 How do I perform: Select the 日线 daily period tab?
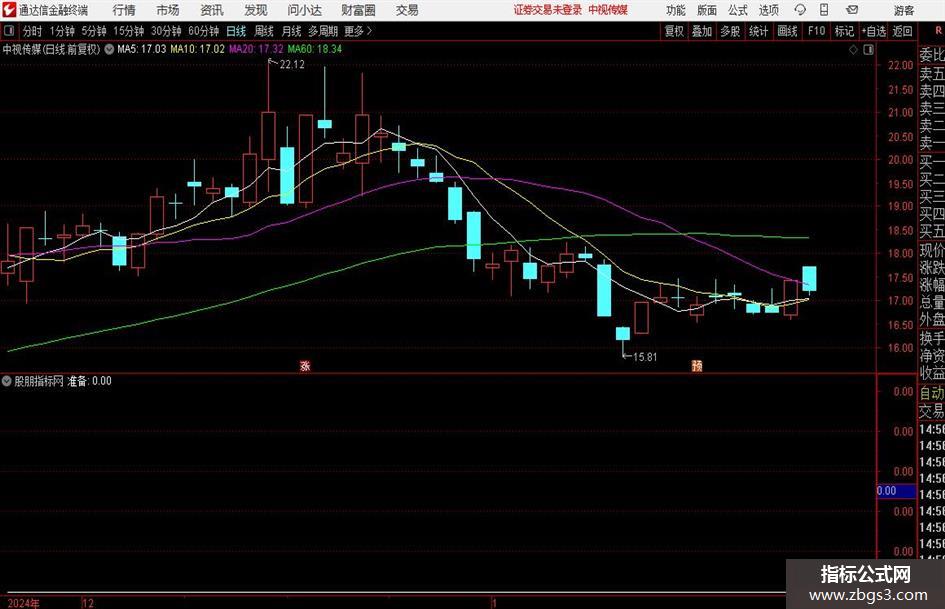pyautogui.click(x=236, y=31)
